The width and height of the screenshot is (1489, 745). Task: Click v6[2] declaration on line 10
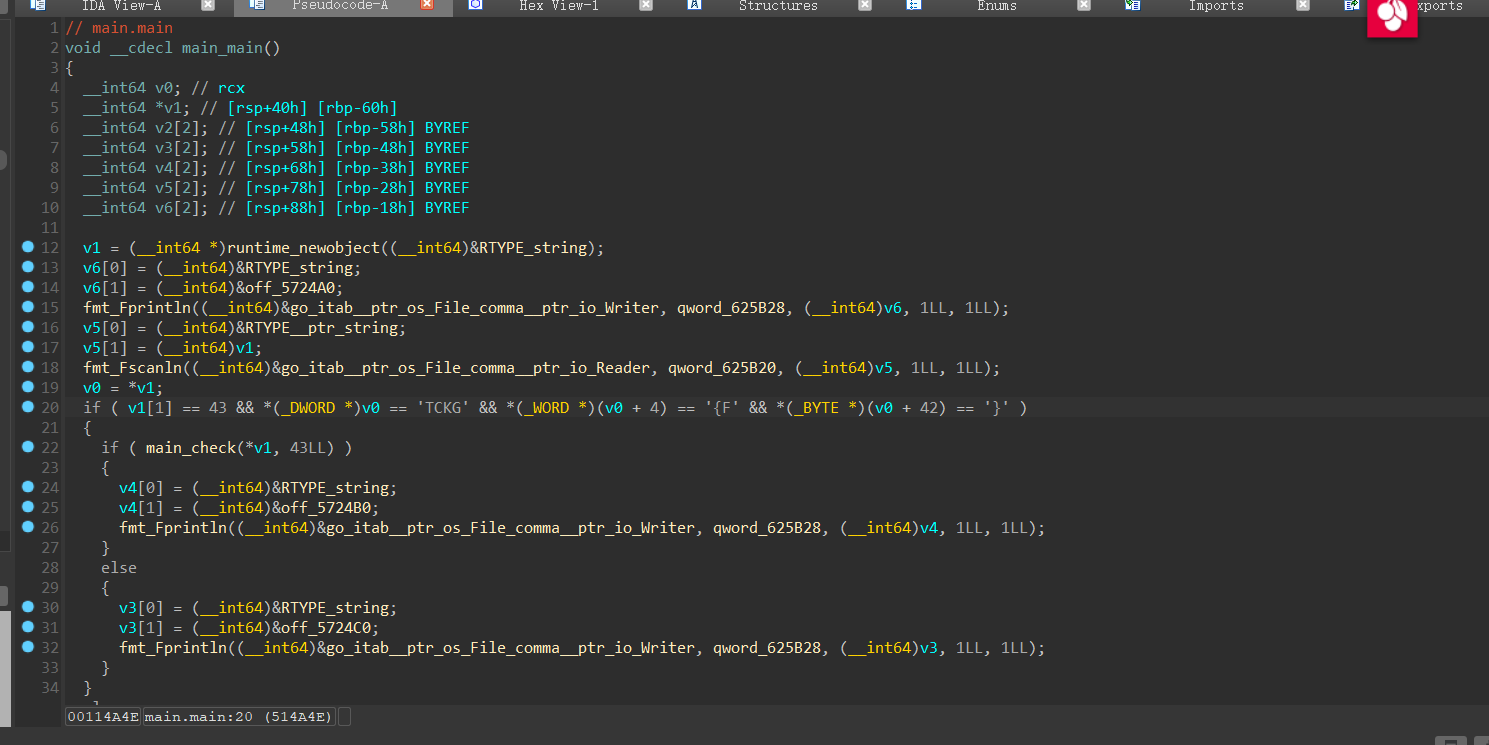click(177, 208)
